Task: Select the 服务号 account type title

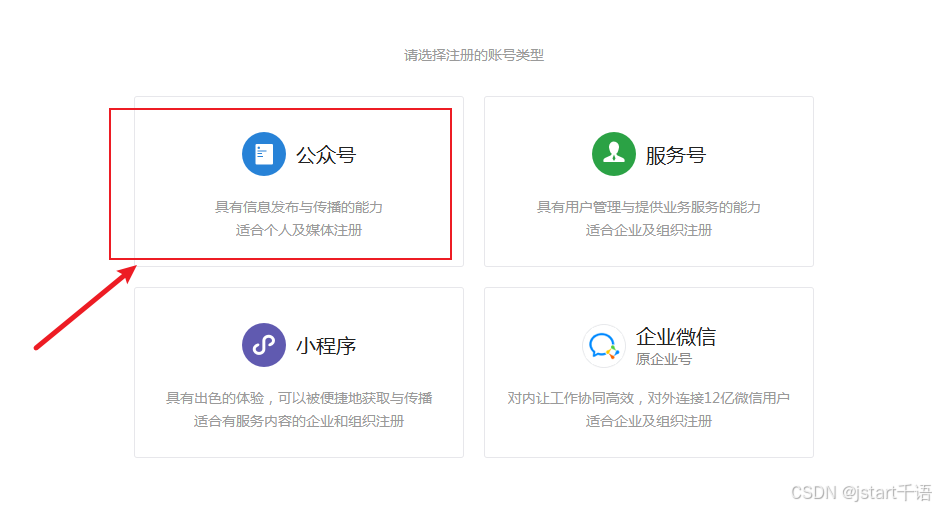Action: click(676, 155)
